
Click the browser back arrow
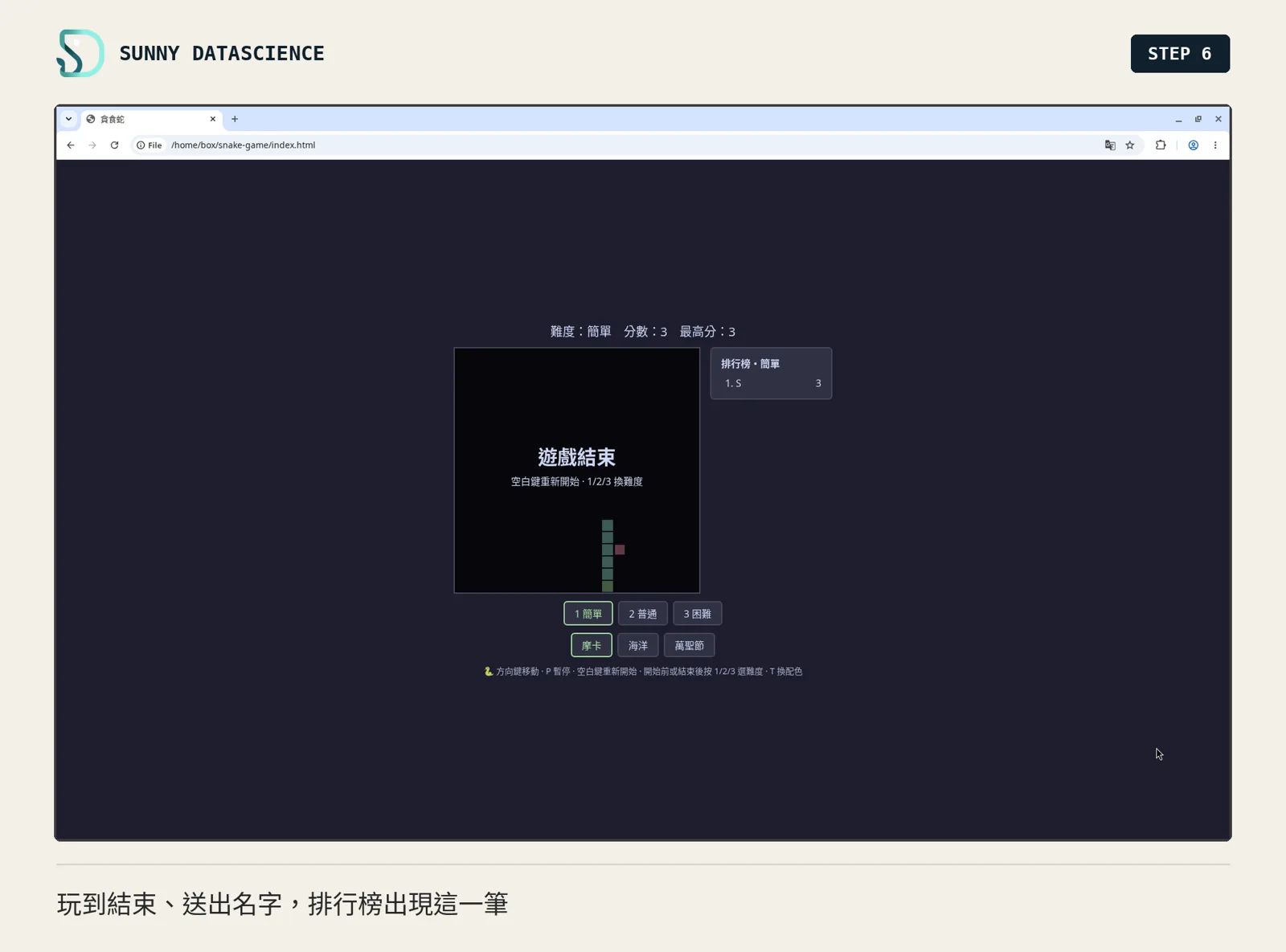71,145
